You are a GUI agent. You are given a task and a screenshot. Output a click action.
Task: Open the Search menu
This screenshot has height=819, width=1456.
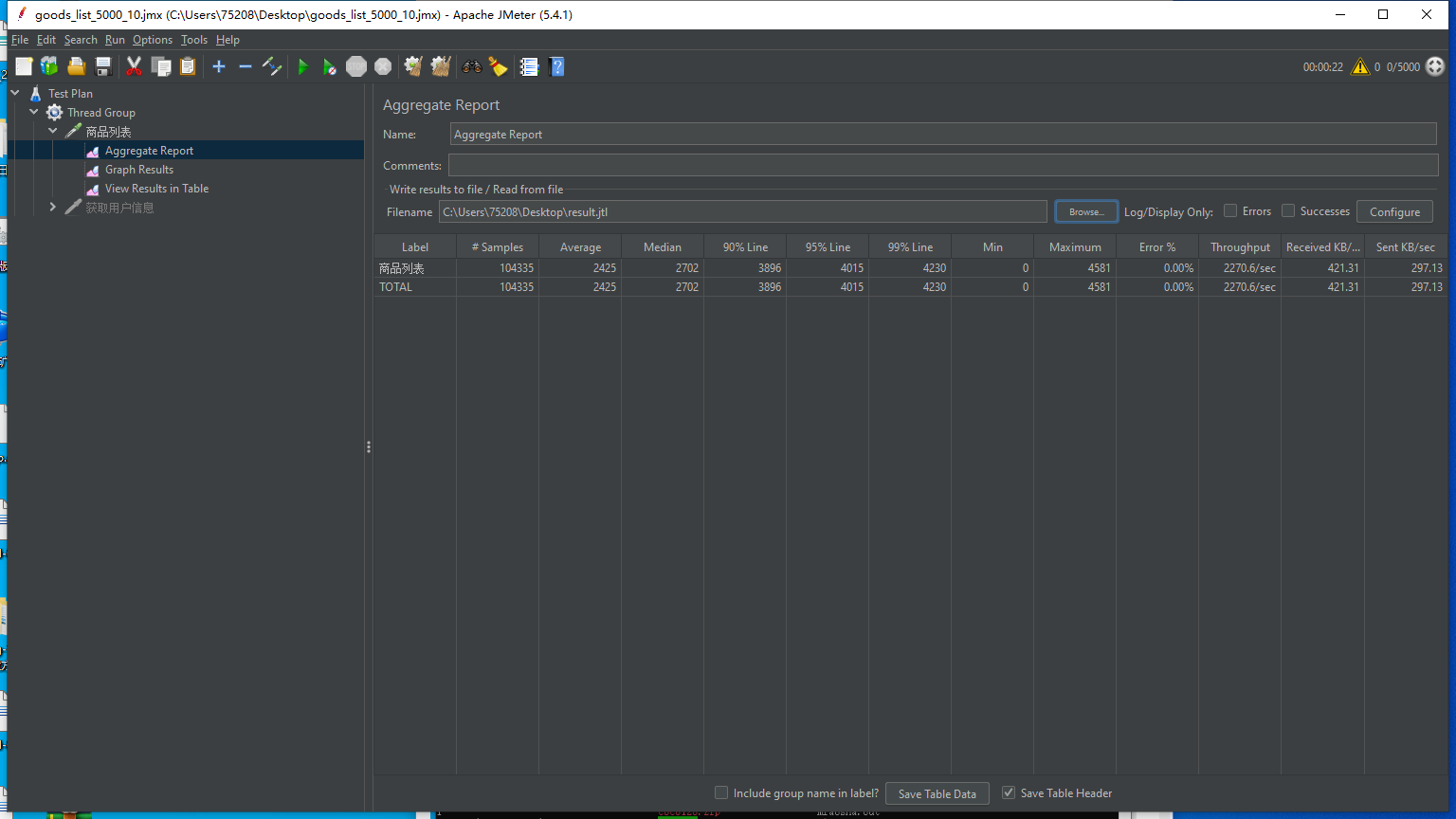pyautogui.click(x=81, y=40)
